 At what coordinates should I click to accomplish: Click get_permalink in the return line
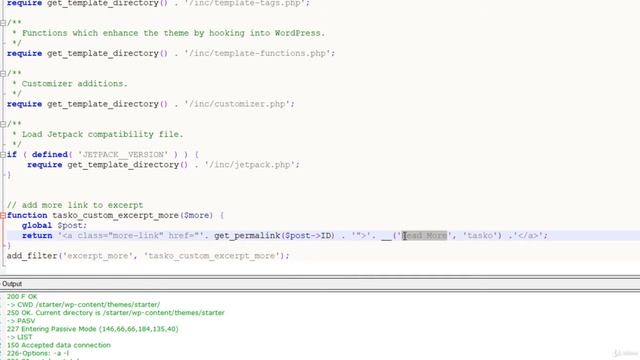pos(247,236)
